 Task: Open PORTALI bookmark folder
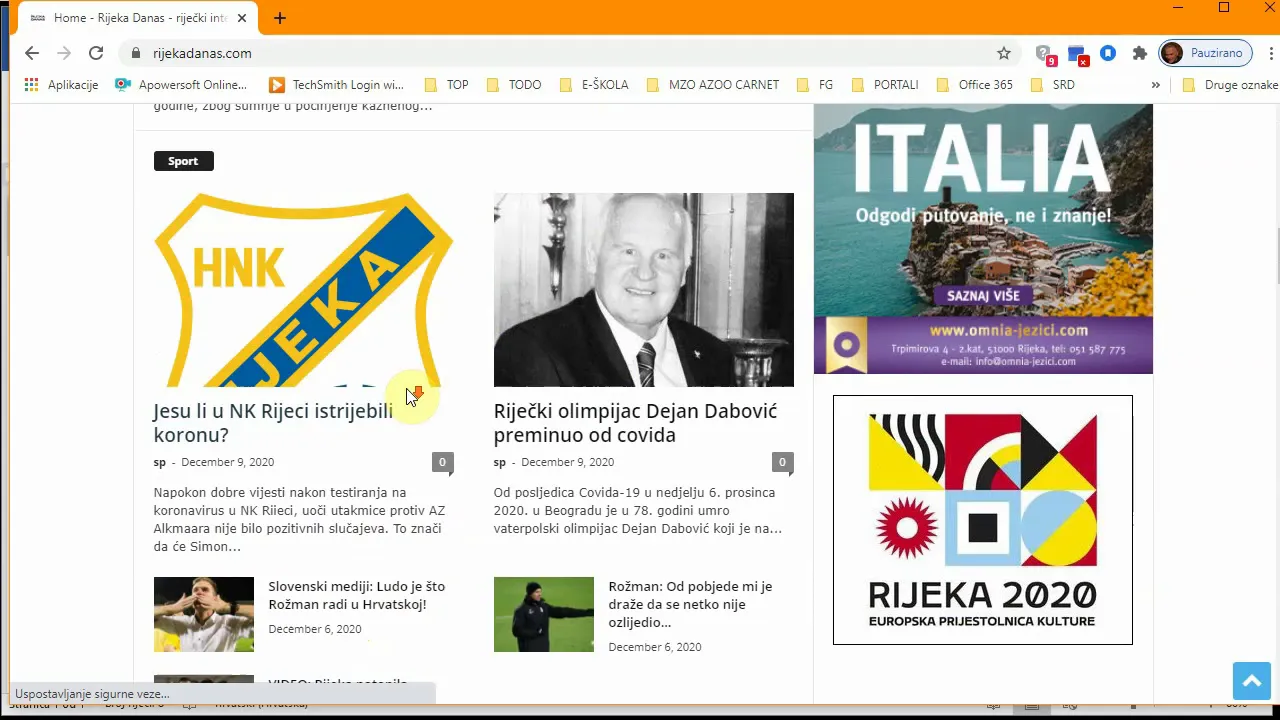885,85
